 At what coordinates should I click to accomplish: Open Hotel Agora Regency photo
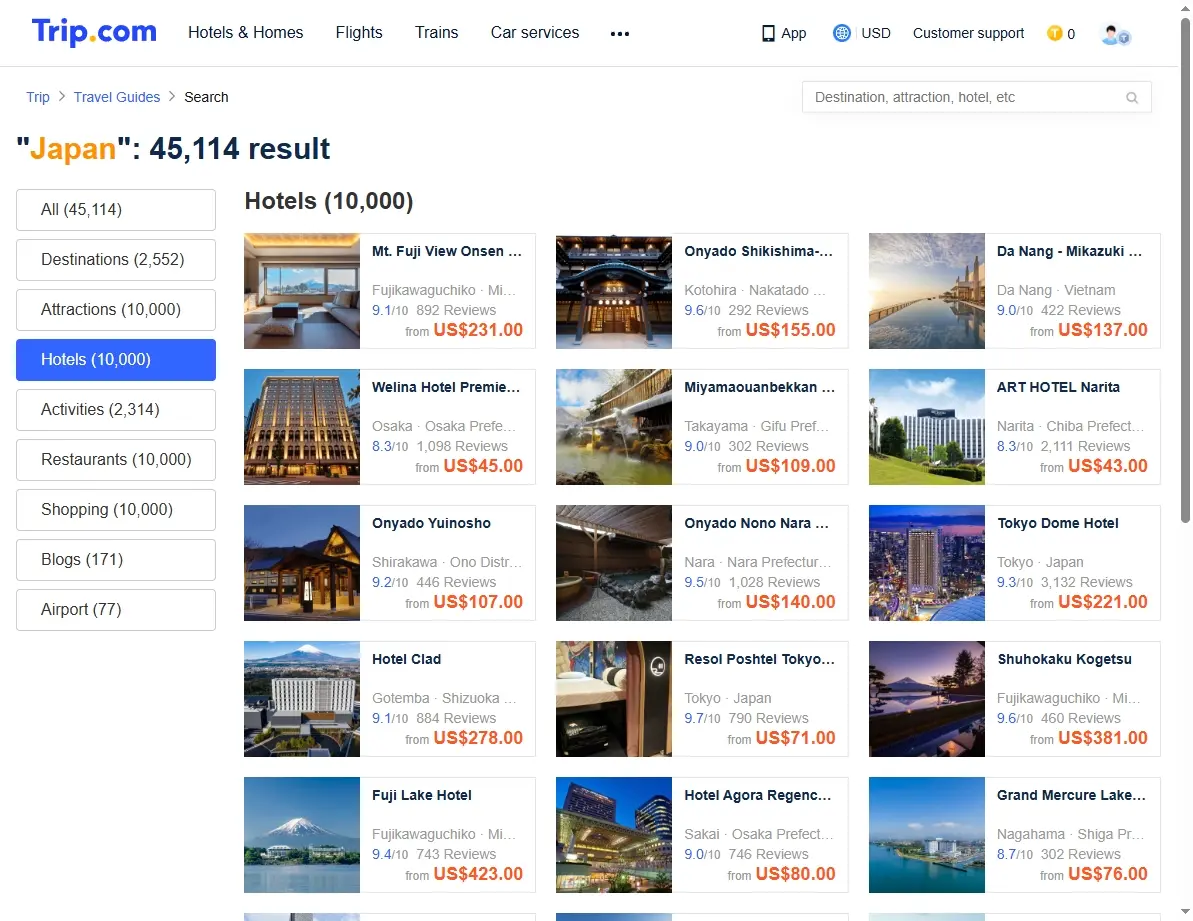(613, 835)
